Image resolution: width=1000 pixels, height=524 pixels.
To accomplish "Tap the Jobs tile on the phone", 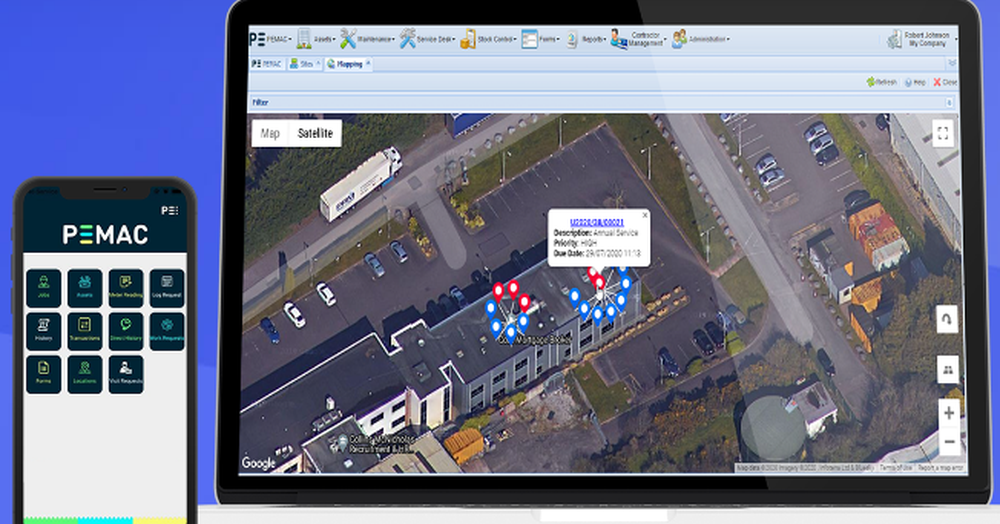I will [x=44, y=287].
